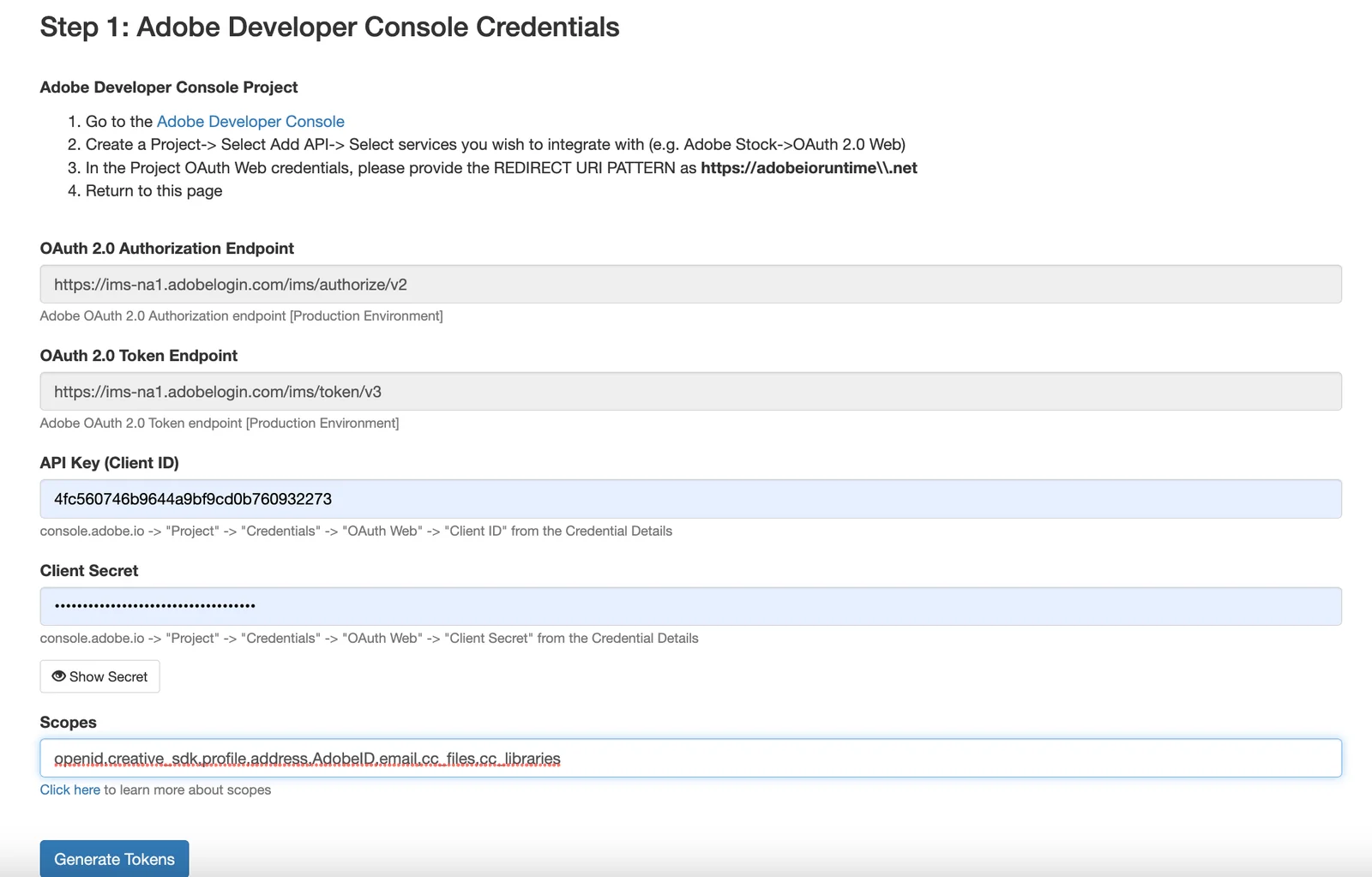Image resolution: width=1372 pixels, height=877 pixels.
Task: Click the Authorization endpoint Production Environment hint
Action: [x=242, y=316]
